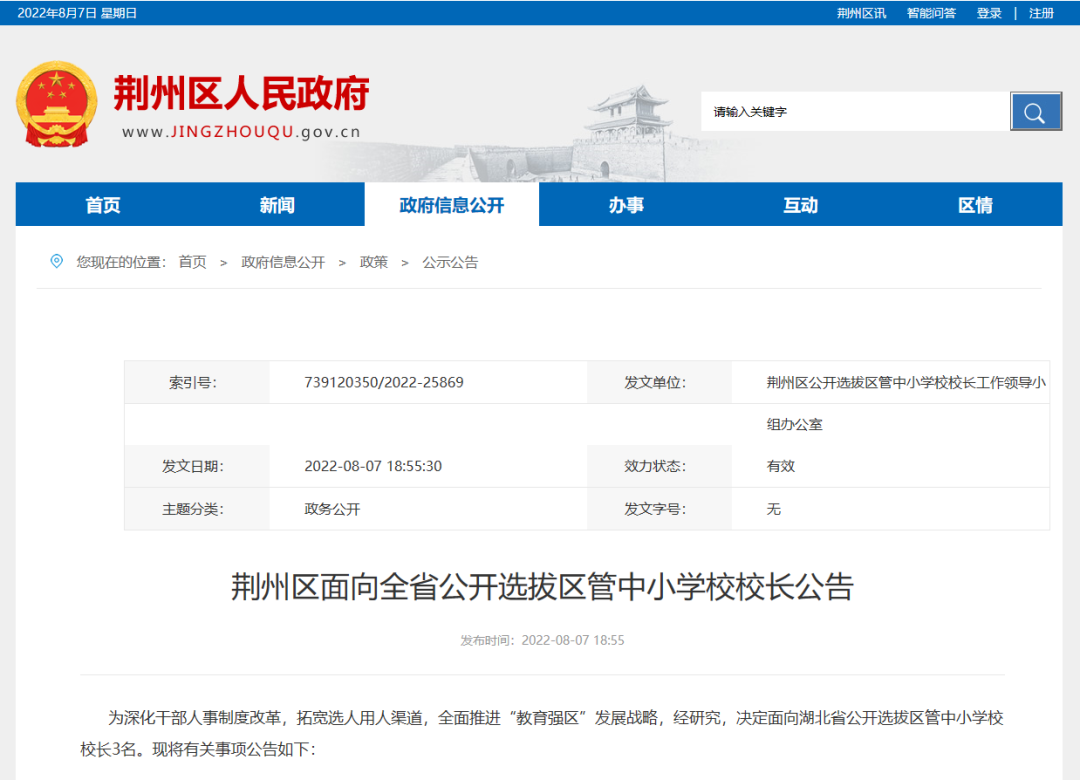Switch to the 互动 navigation tab
The width and height of the screenshot is (1080, 780).
point(800,205)
